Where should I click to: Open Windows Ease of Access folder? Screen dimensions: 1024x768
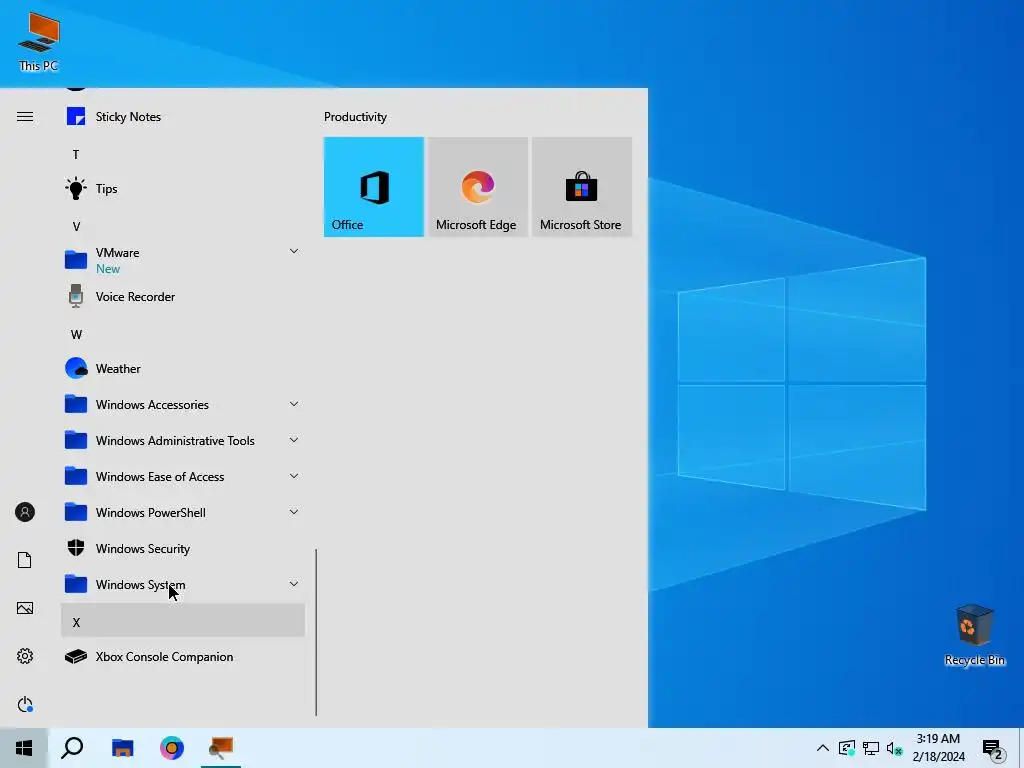[183, 476]
